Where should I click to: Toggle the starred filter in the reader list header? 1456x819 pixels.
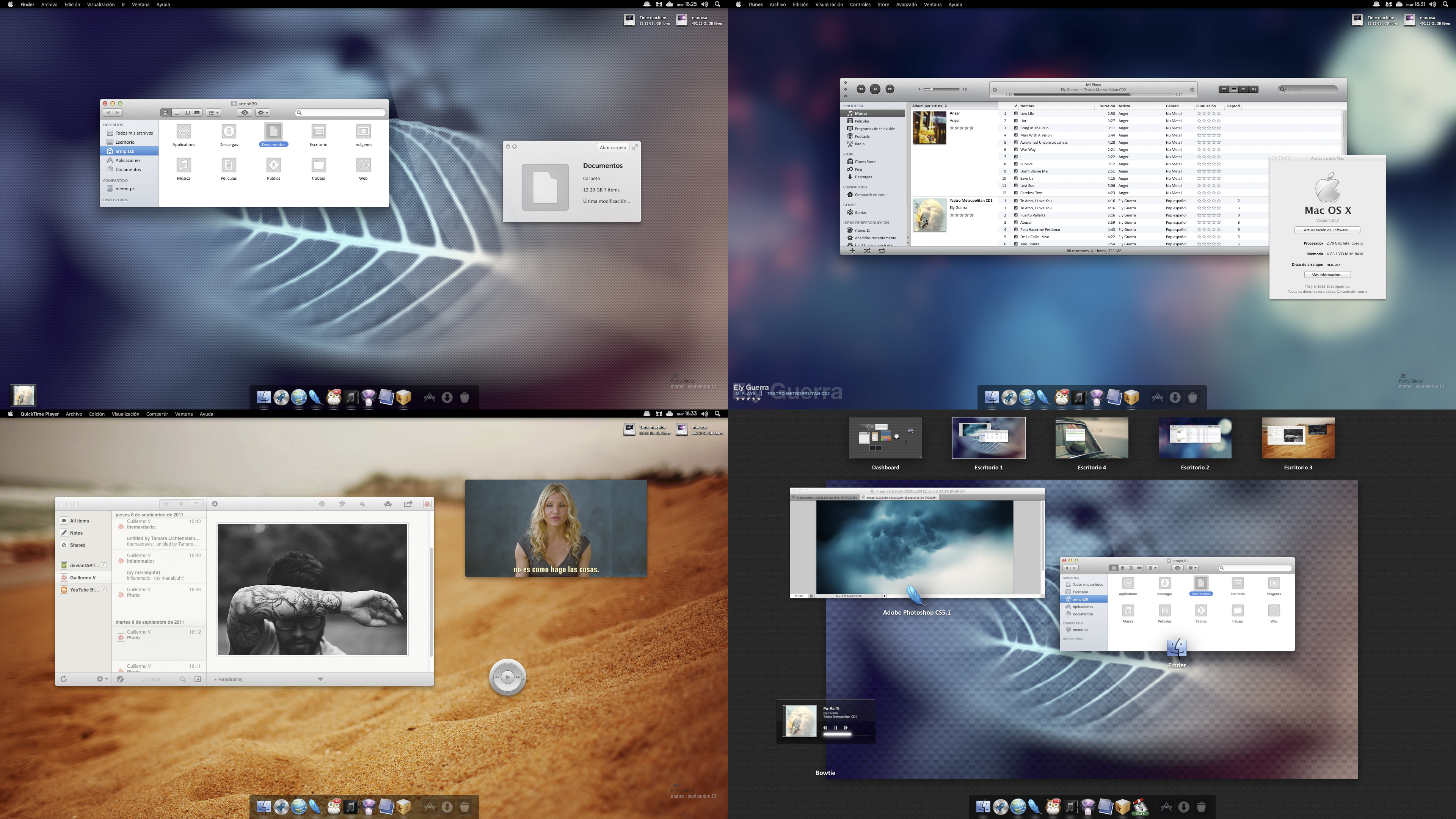click(x=166, y=504)
